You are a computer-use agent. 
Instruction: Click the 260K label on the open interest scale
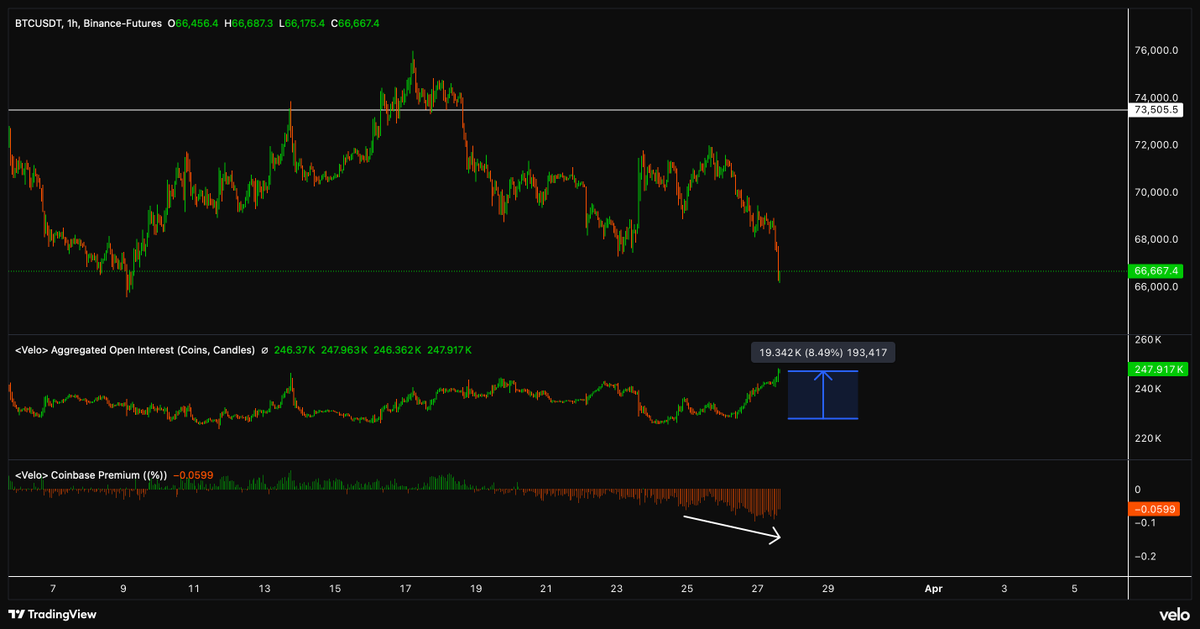click(1146, 339)
